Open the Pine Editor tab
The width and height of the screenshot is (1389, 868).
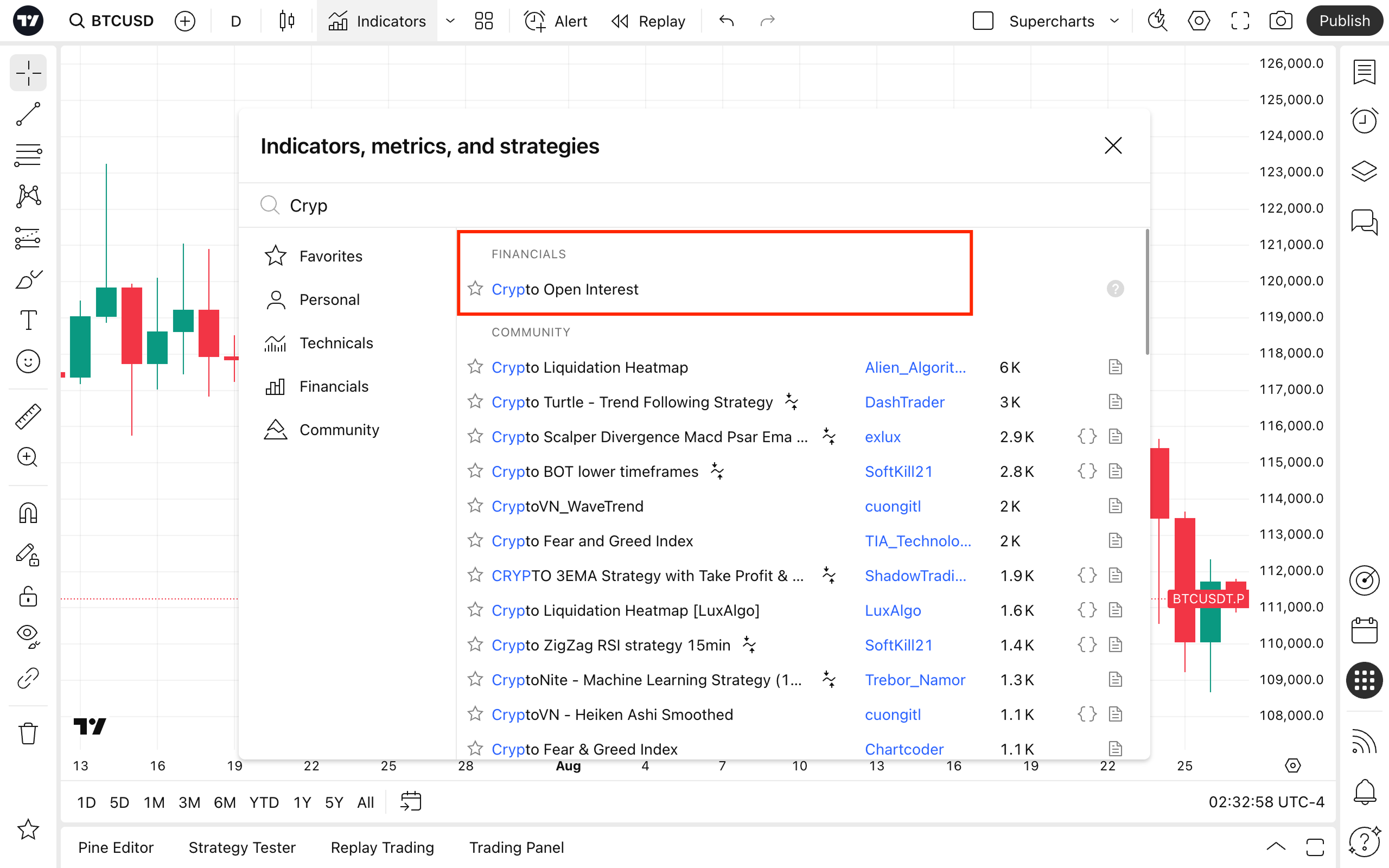[x=116, y=847]
